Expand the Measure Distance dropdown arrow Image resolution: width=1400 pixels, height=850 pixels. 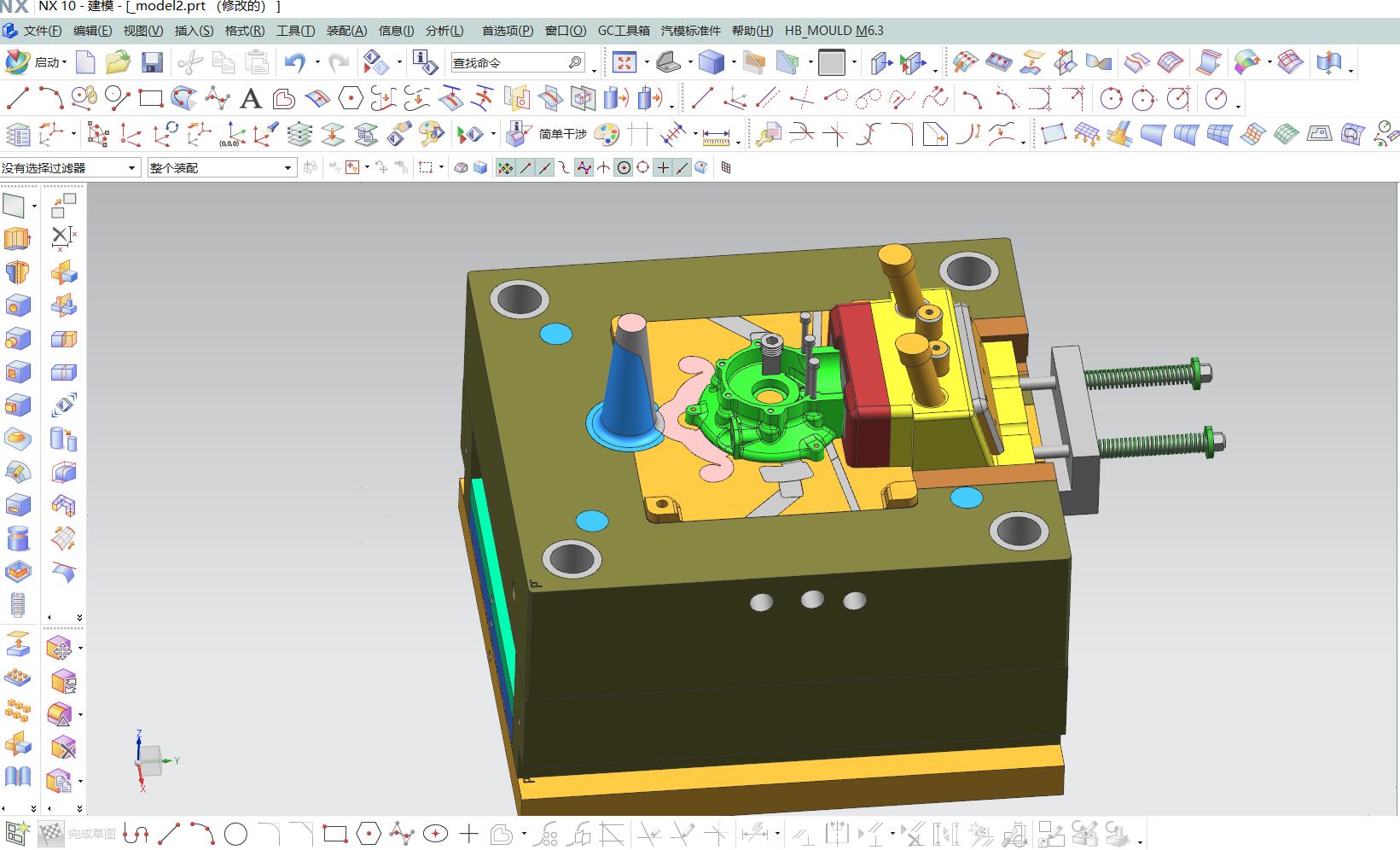(738, 142)
